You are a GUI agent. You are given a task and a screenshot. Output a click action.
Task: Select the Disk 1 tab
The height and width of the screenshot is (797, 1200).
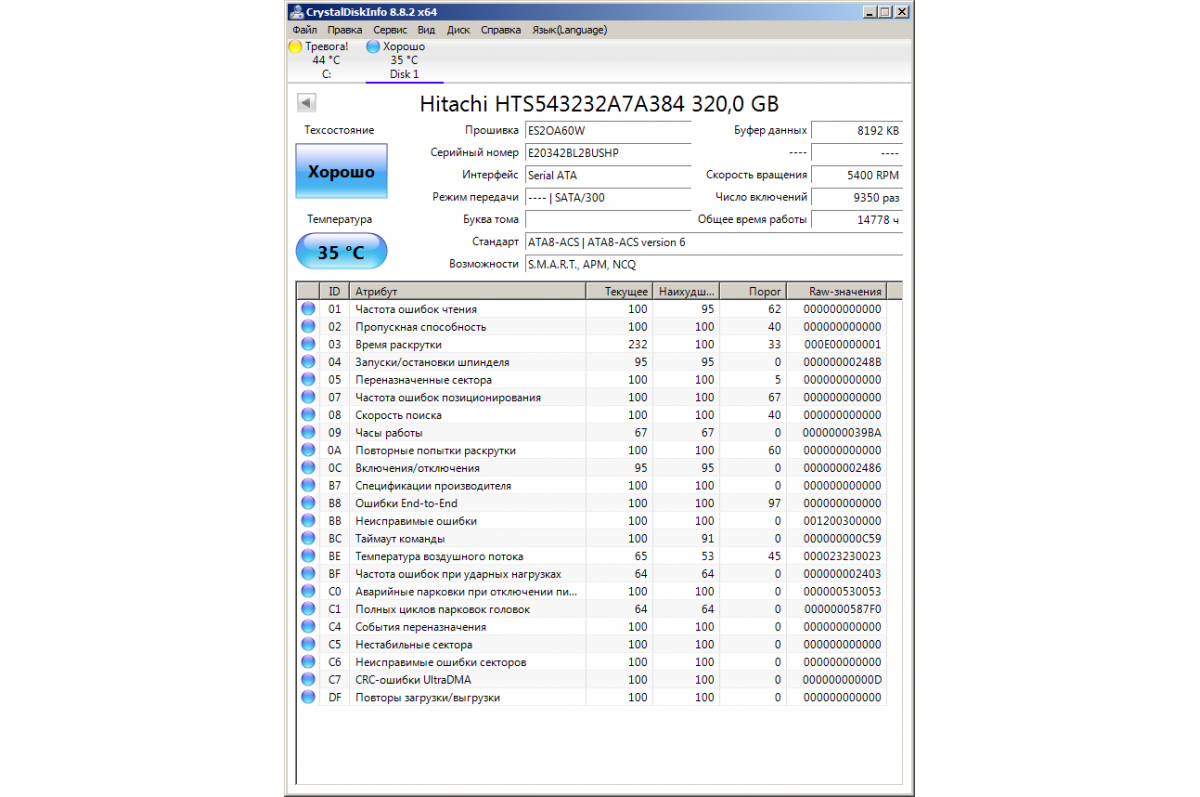(404, 60)
